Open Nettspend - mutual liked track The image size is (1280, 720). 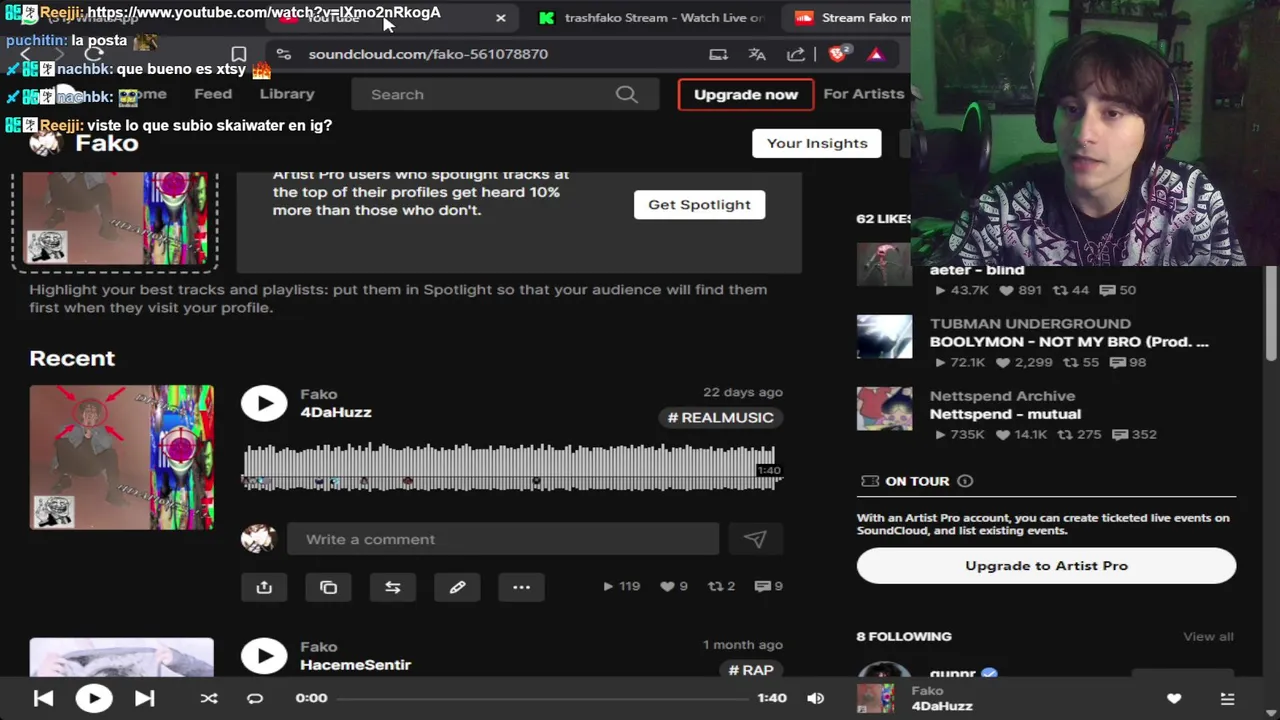(x=1005, y=414)
